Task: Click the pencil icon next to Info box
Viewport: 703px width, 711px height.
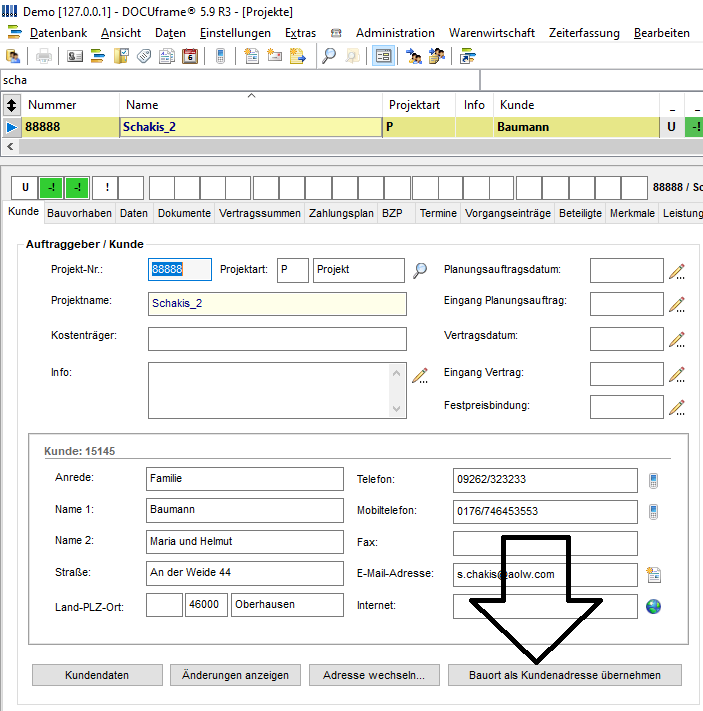Action: click(x=420, y=375)
